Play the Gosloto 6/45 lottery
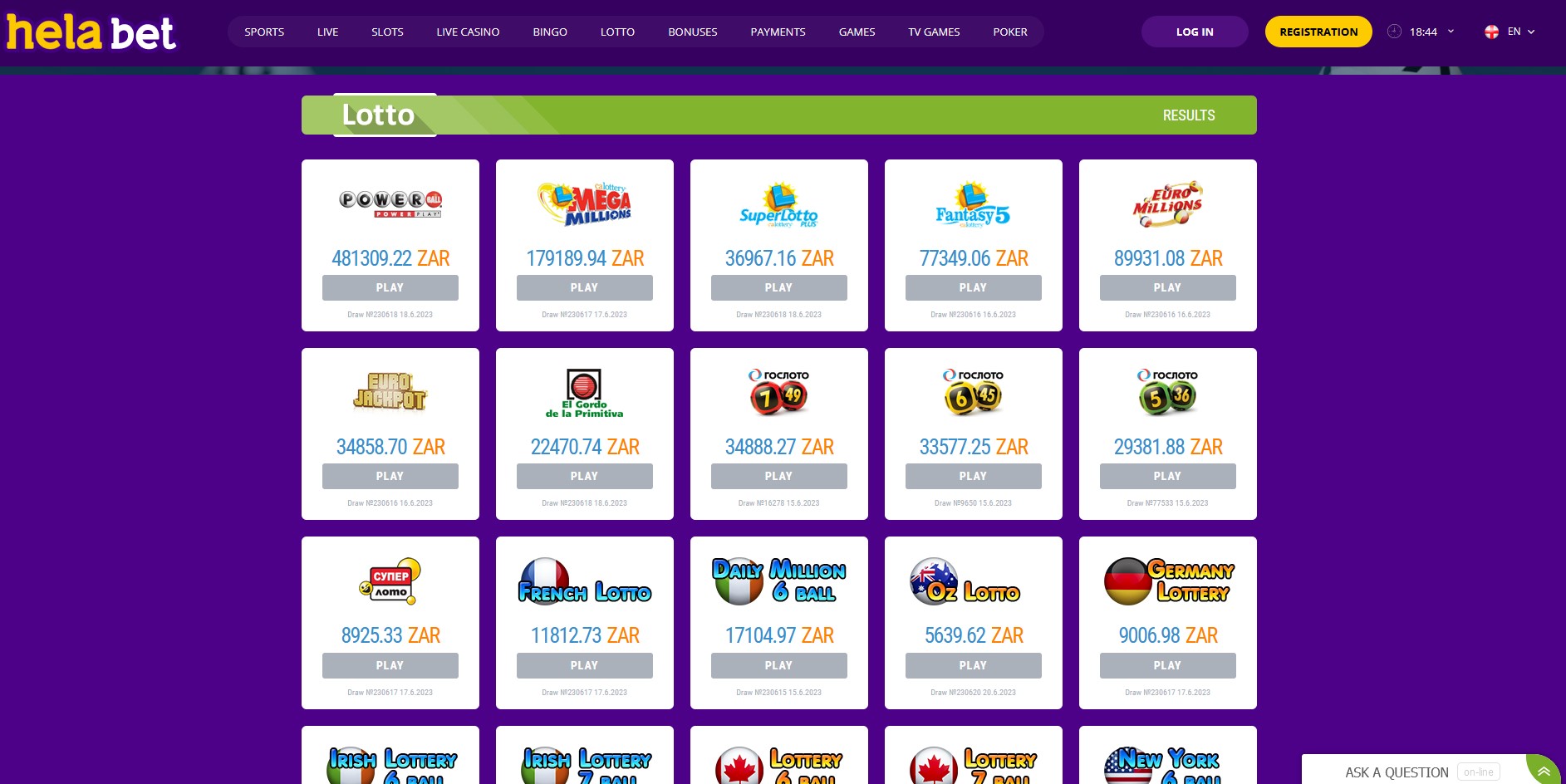Image resolution: width=1566 pixels, height=784 pixels. pyautogui.click(x=974, y=476)
